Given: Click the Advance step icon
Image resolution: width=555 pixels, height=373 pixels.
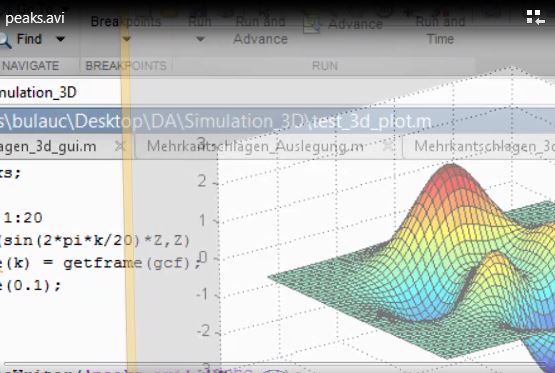Looking at the screenshot, I should pyautogui.click(x=311, y=24).
